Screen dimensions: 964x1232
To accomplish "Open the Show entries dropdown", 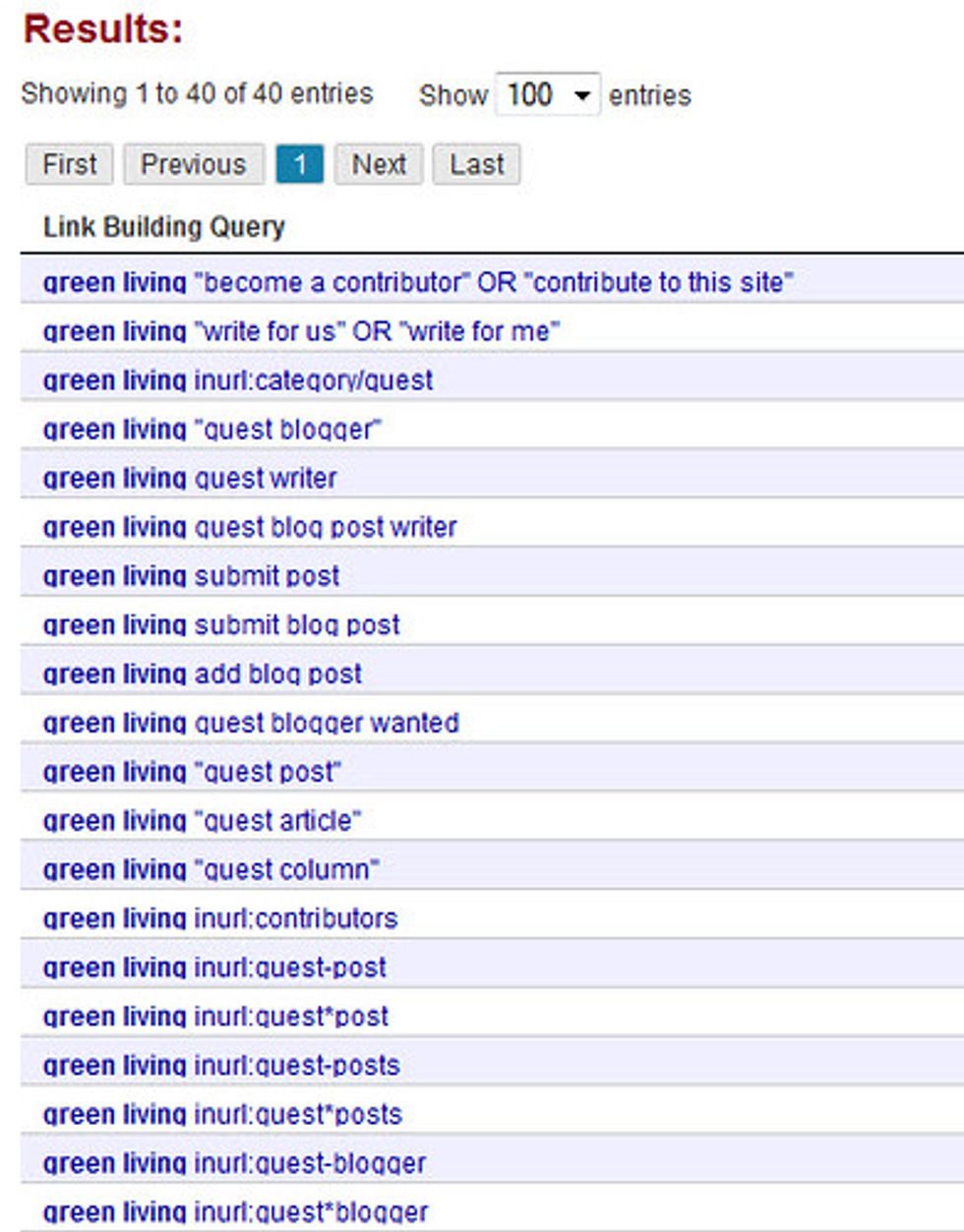I will click(546, 95).
